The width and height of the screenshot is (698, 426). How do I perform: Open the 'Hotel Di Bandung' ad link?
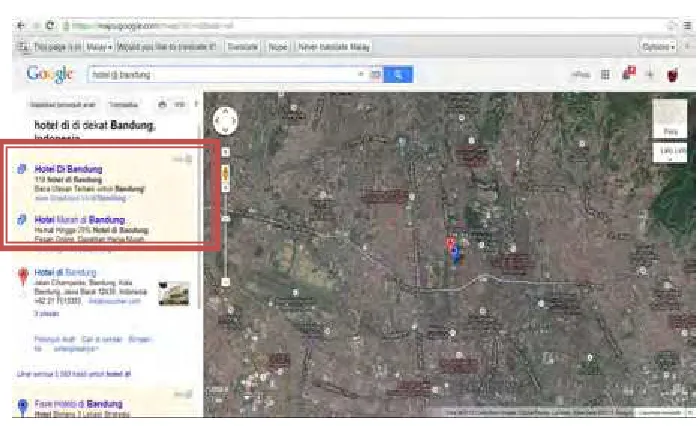[x=68, y=169]
